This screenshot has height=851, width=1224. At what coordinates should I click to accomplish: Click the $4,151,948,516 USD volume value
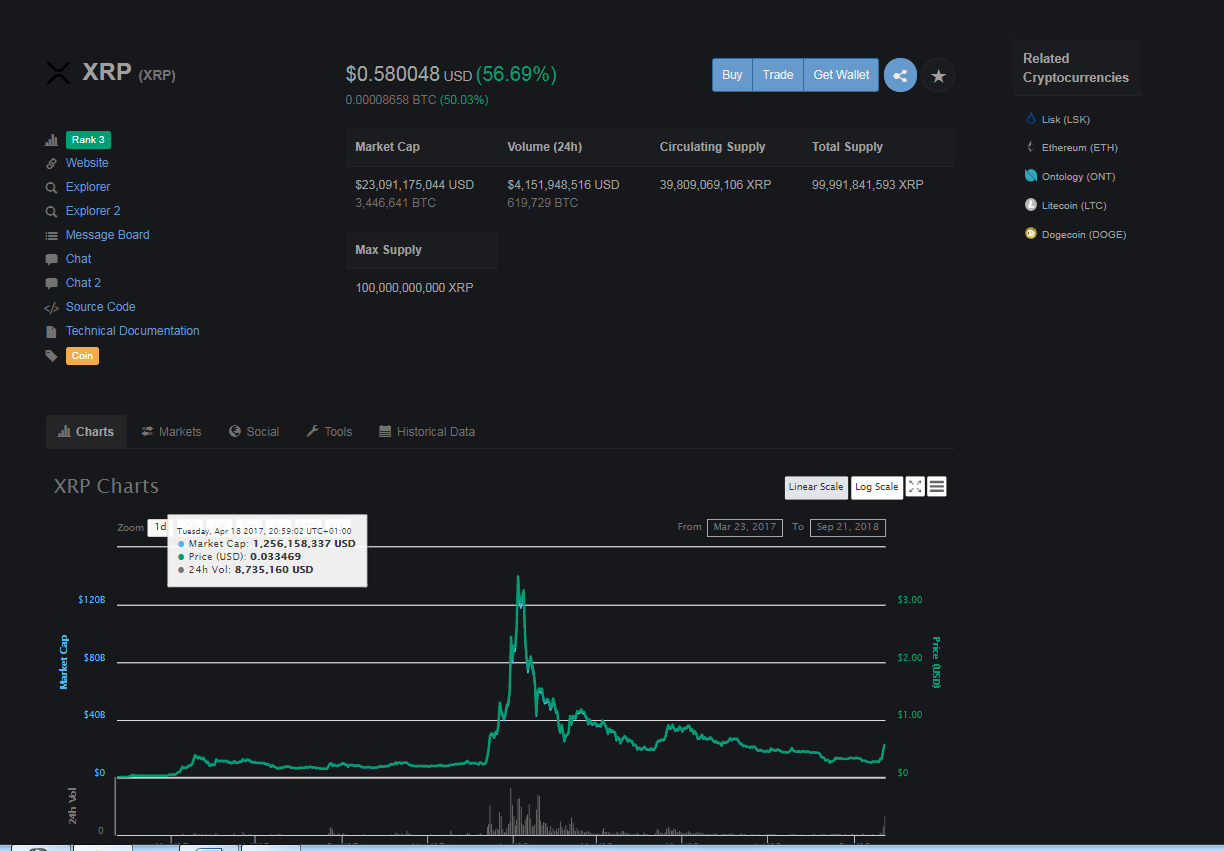click(x=564, y=185)
